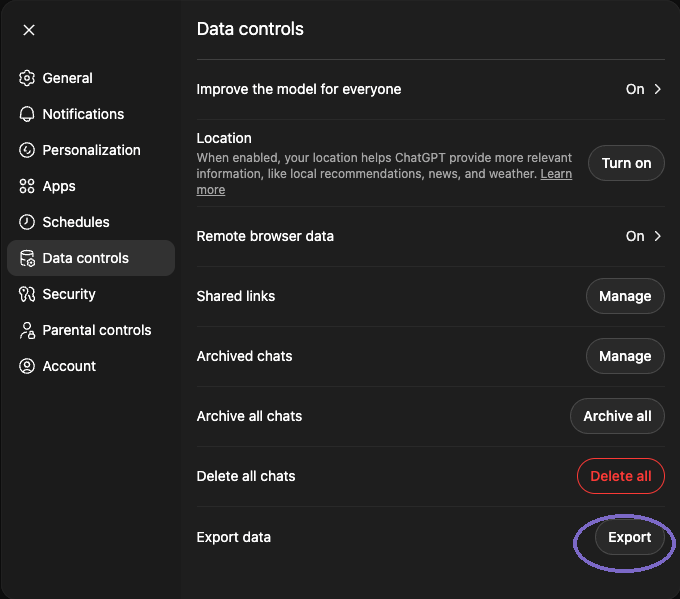The height and width of the screenshot is (599, 680).
Task: Switch to Personalization settings tab
Action: point(91,150)
